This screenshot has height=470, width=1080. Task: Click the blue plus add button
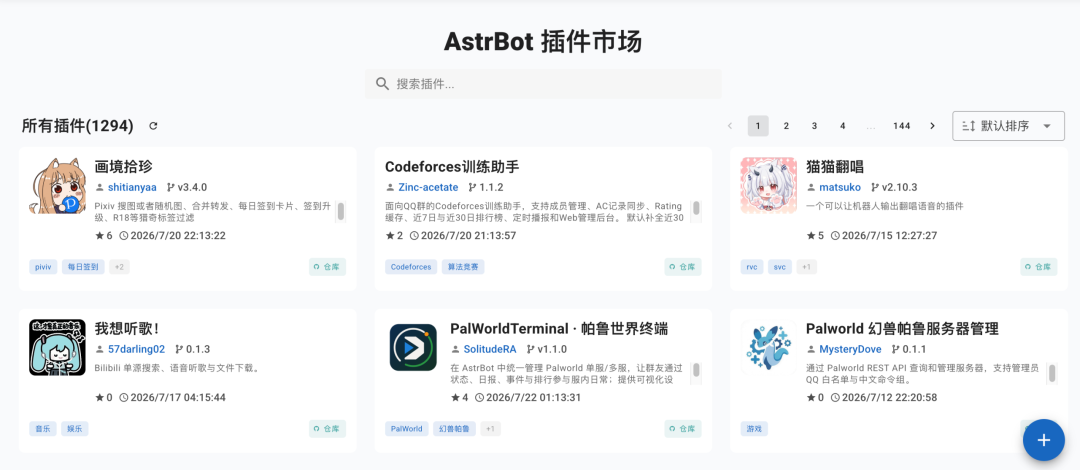click(1043, 440)
